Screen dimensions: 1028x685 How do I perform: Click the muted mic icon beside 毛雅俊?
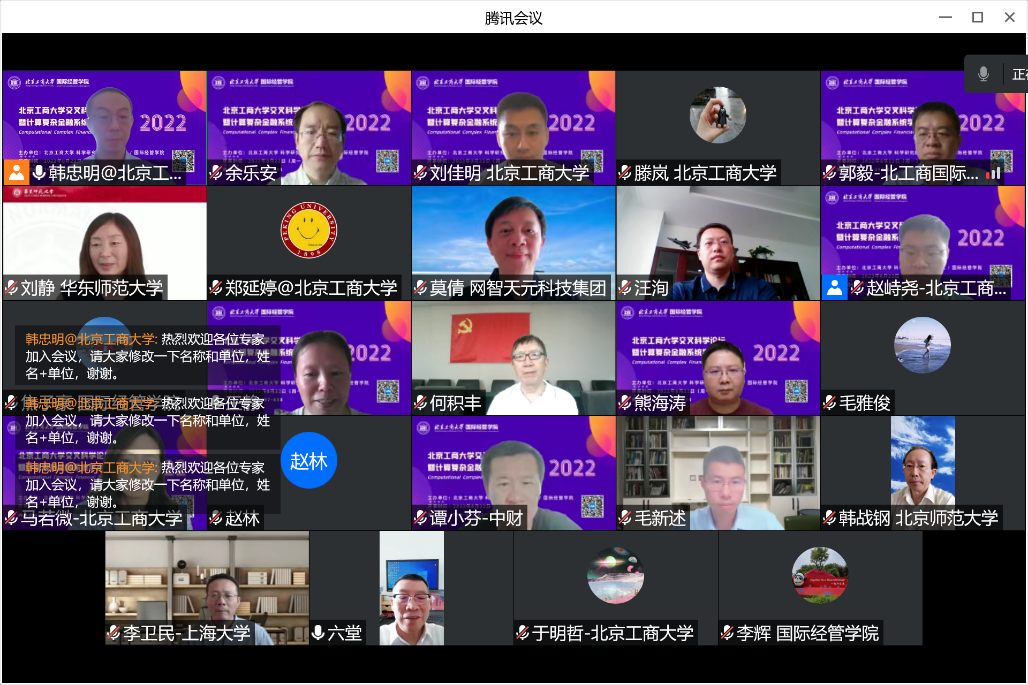click(830, 403)
